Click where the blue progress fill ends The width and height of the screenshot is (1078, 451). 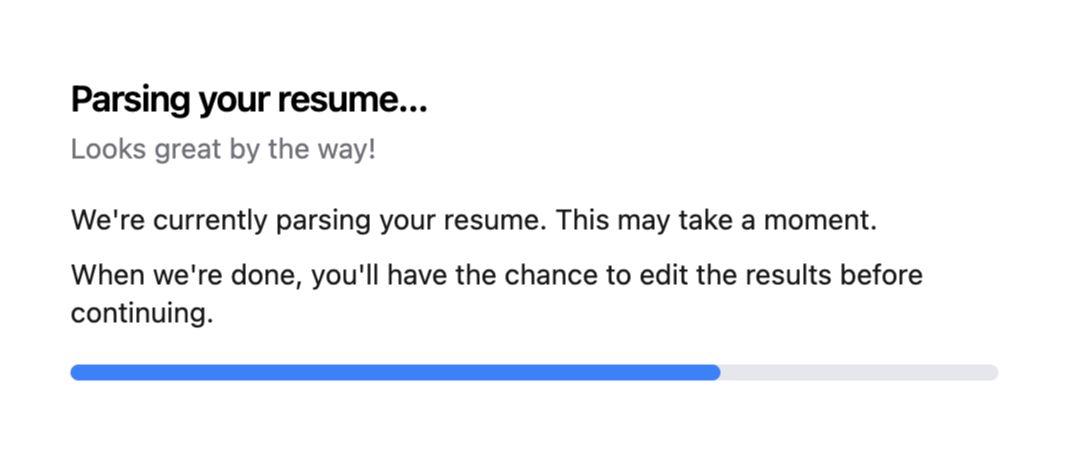click(x=716, y=372)
